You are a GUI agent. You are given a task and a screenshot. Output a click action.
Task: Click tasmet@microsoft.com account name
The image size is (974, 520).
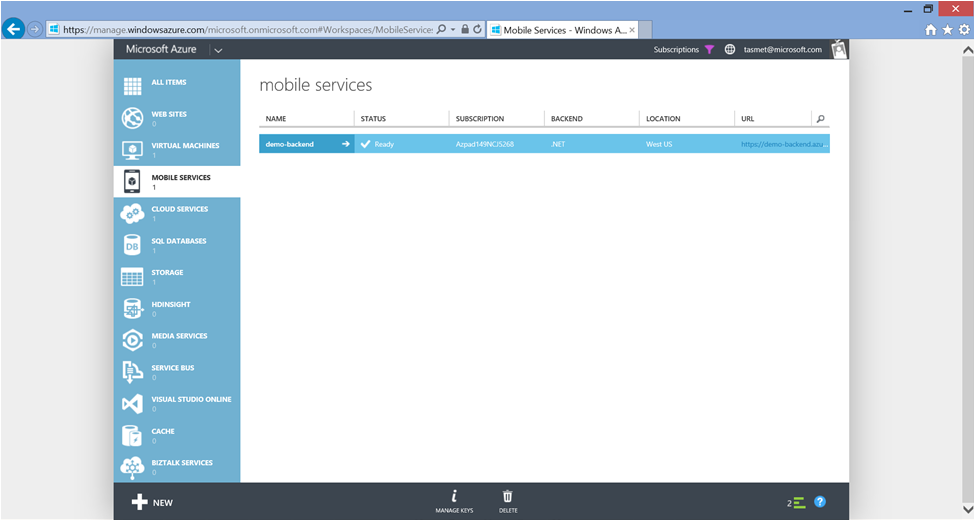click(783, 50)
